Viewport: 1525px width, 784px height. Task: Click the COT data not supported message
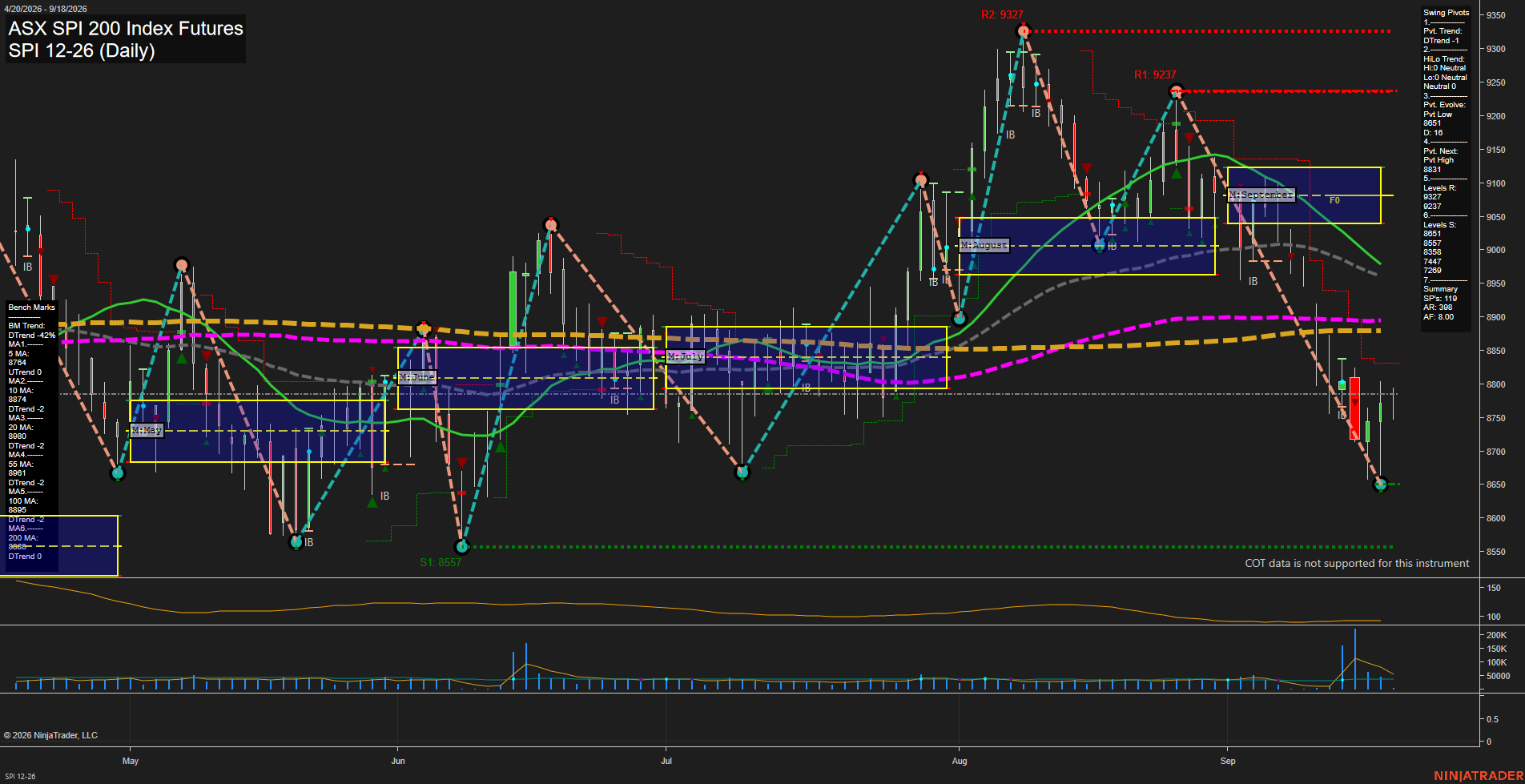1357,563
